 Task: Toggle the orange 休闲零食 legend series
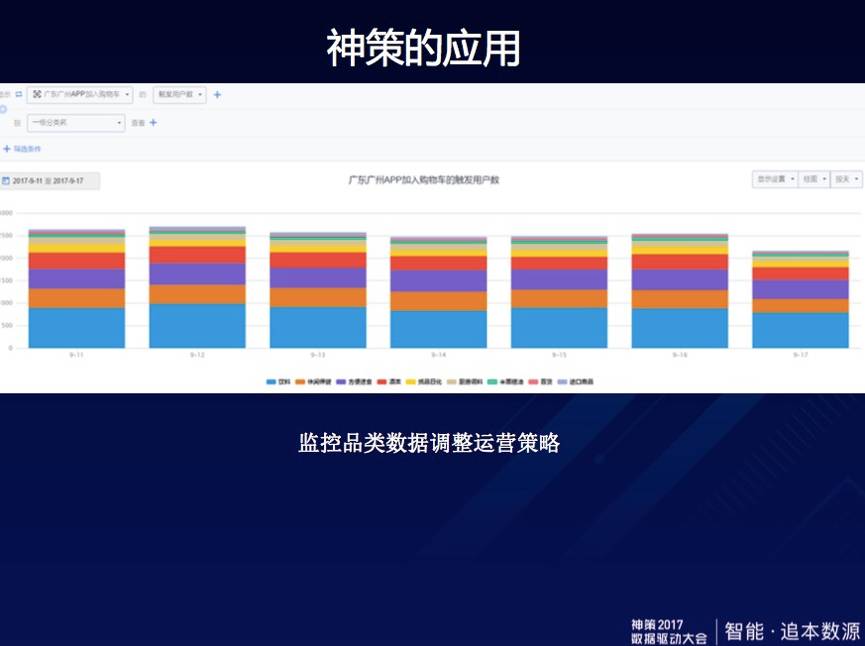(x=313, y=382)
